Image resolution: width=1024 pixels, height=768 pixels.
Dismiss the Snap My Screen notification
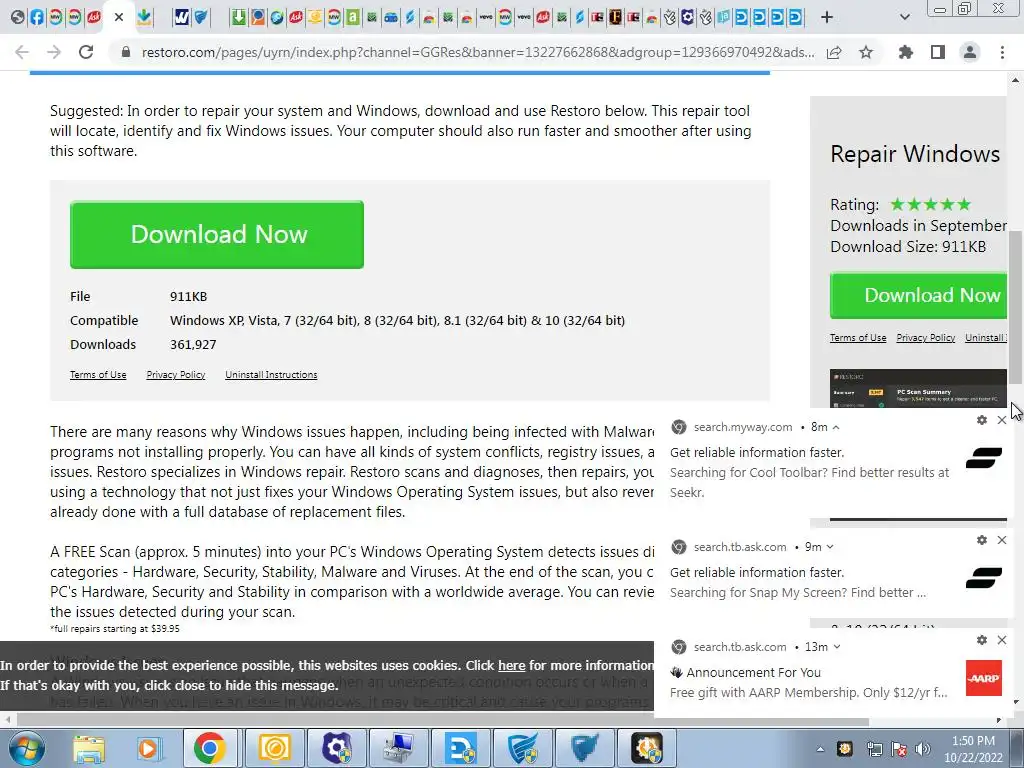[x=1002, y=540]
